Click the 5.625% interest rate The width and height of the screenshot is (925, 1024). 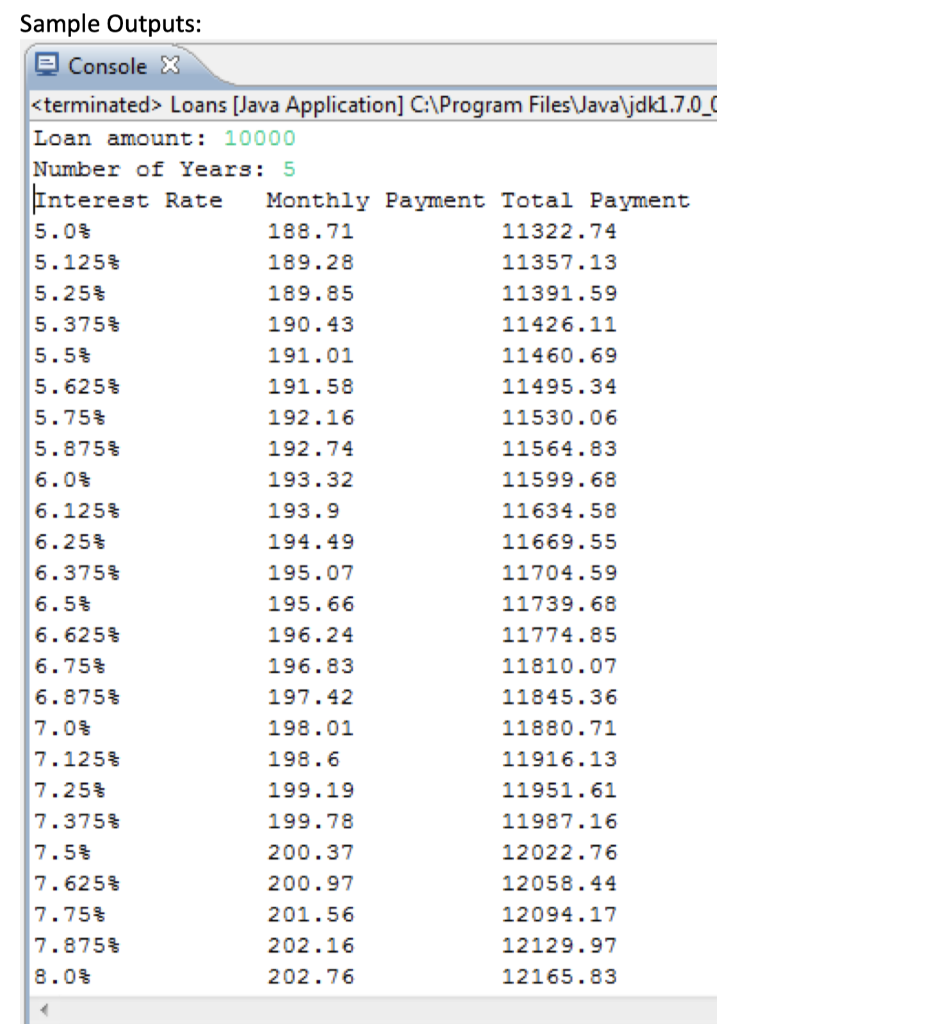click(77, 387)
